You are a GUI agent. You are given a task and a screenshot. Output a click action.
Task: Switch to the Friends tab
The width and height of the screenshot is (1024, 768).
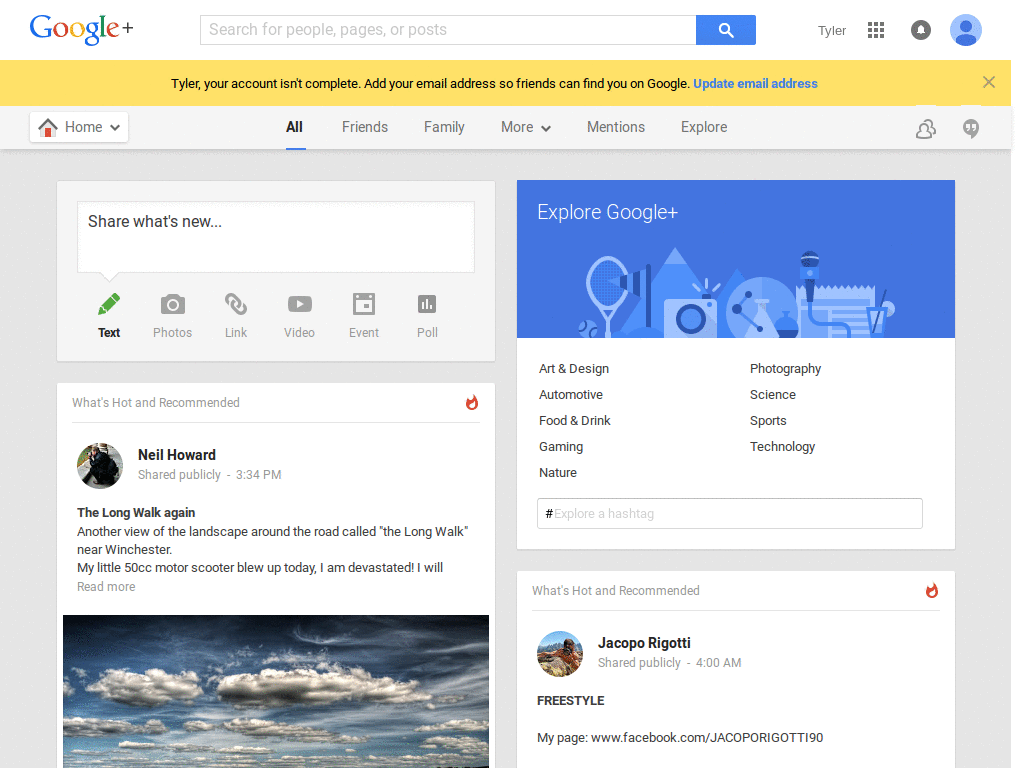(365, 127)
